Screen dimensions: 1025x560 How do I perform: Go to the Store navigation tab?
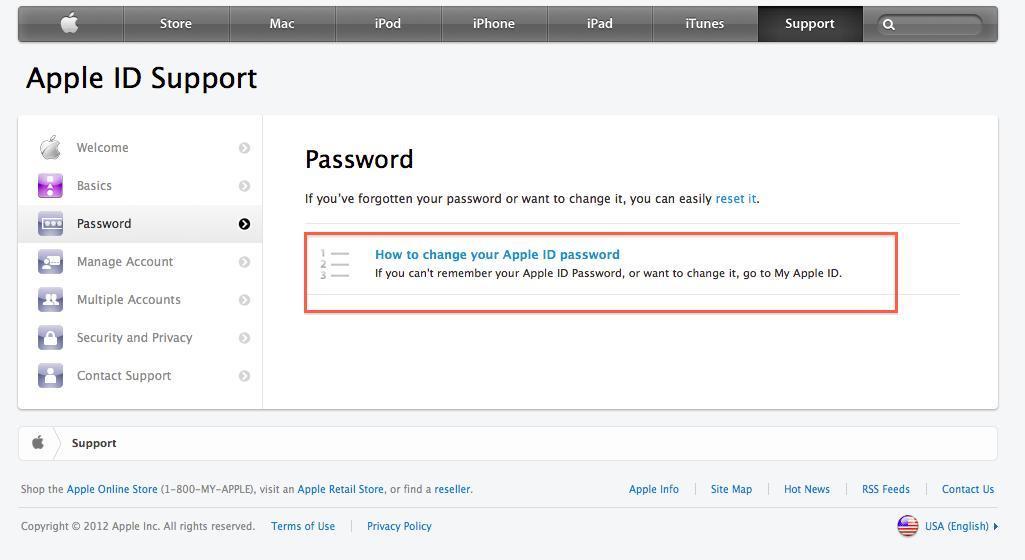tap(176, 24)
